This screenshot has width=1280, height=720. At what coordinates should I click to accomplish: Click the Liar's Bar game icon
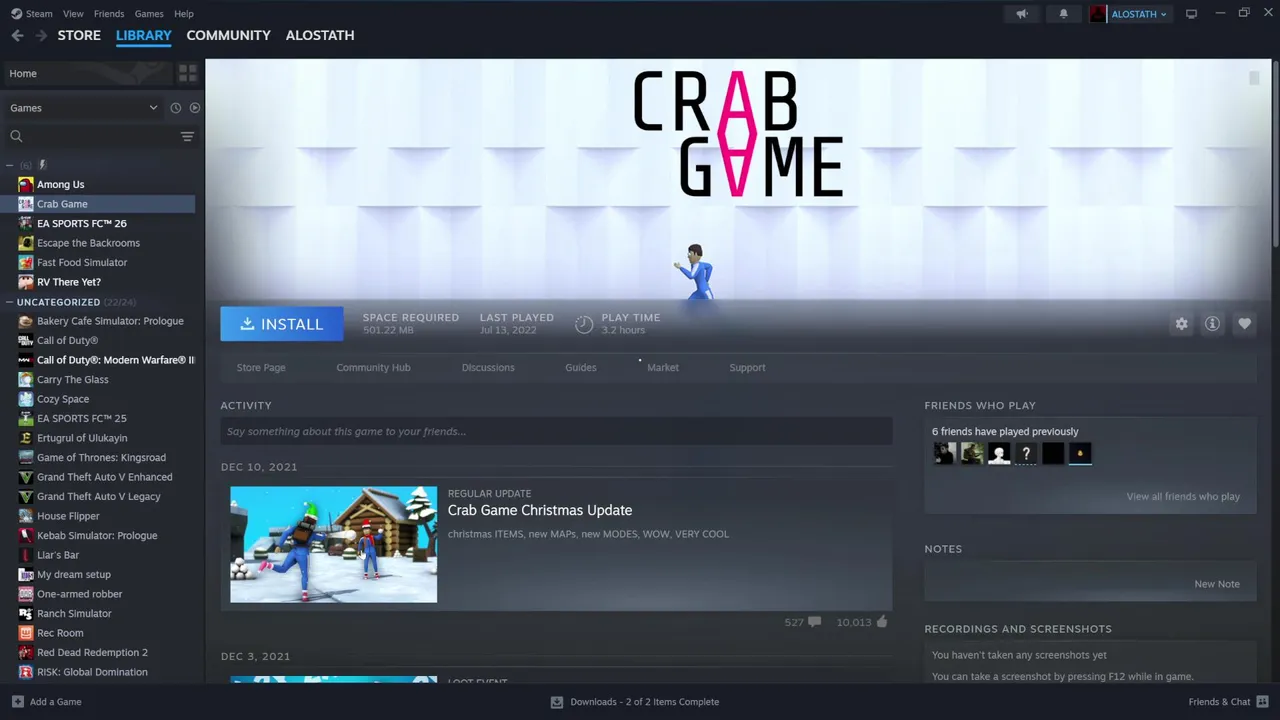26,555
